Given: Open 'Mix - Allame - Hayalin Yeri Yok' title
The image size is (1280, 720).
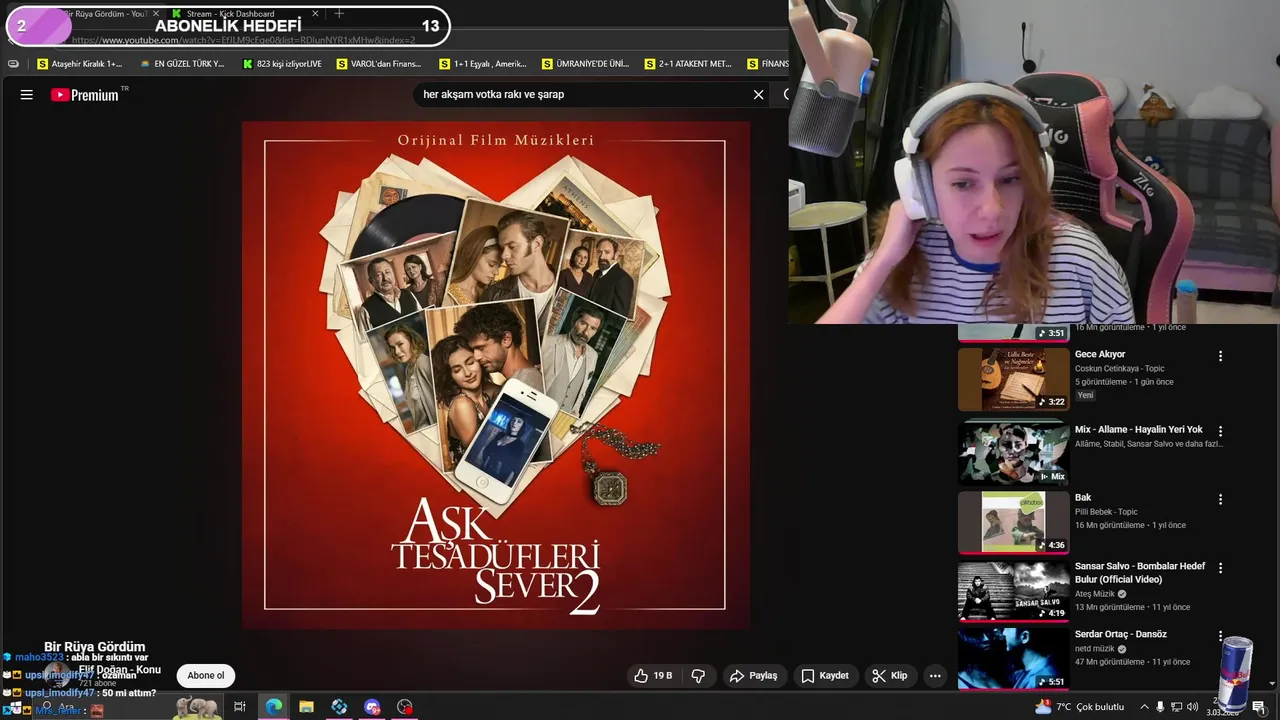Looking at the screenshot, I should (1139, 429).
